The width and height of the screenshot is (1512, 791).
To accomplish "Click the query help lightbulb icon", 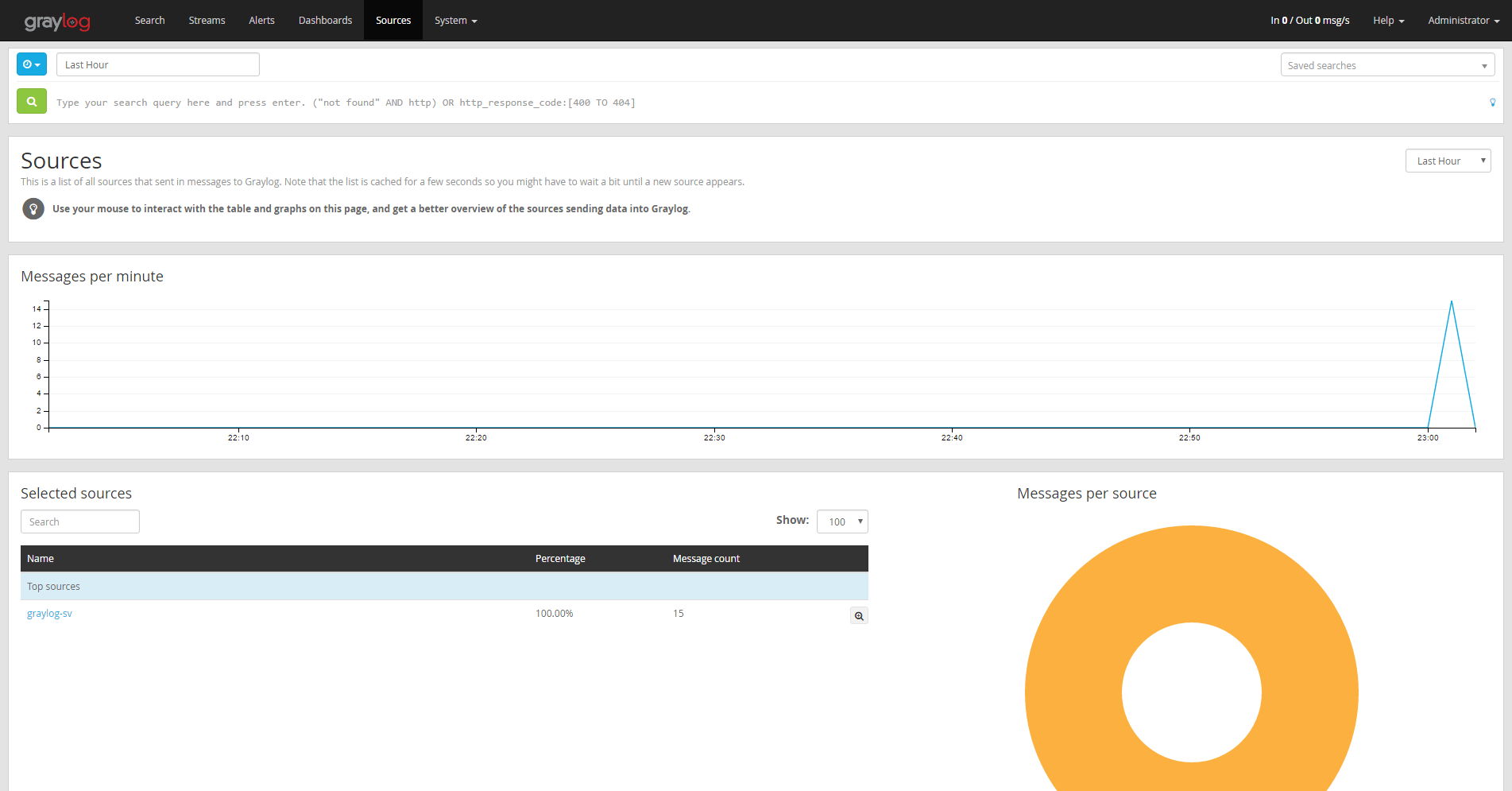I will tap(1492, 103).
